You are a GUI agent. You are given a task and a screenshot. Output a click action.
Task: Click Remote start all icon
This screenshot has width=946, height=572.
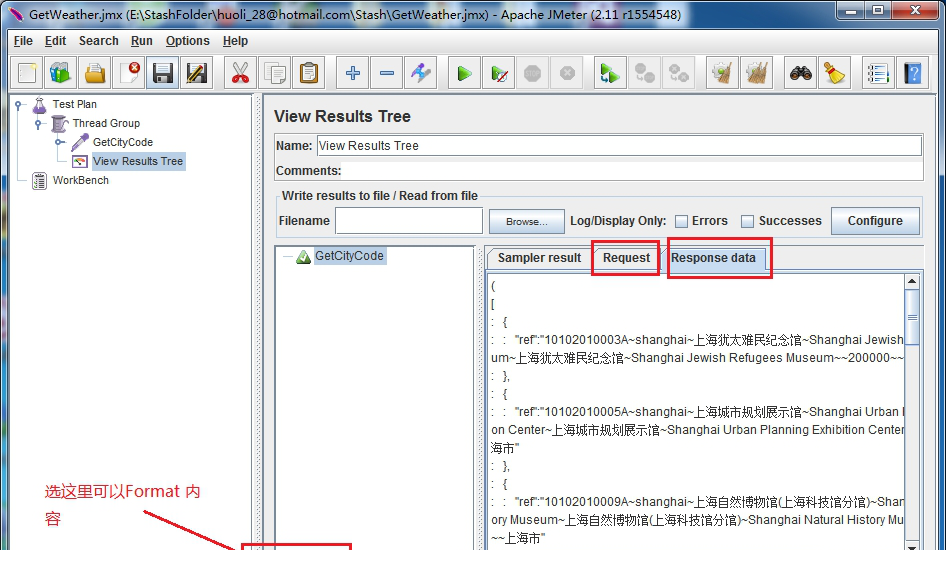(610, 74)
